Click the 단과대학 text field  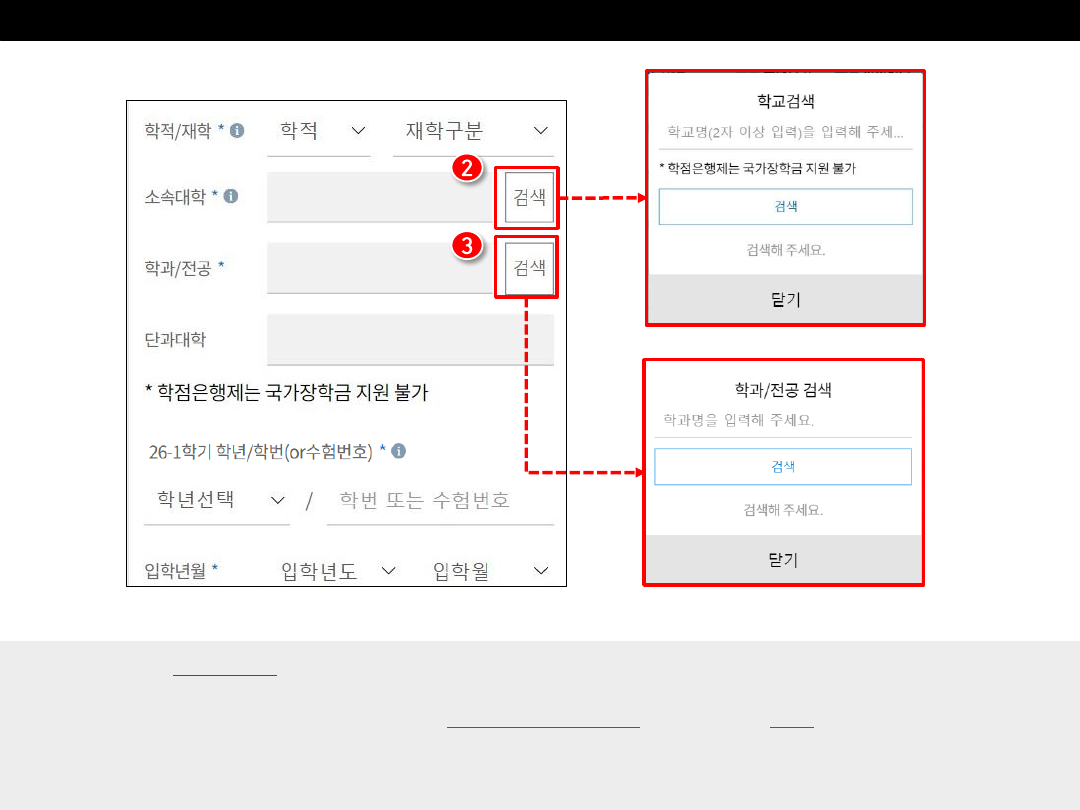click(410, 340)
